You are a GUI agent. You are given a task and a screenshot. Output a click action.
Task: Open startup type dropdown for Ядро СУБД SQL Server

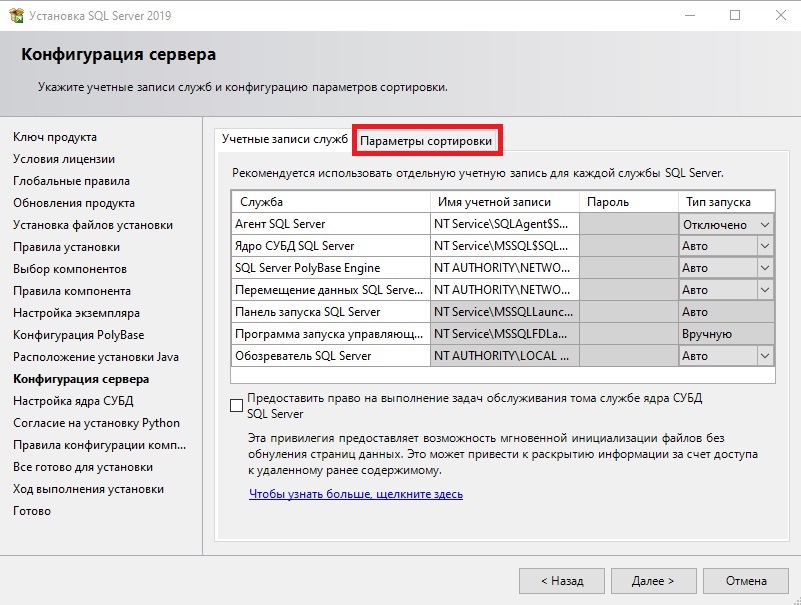(764, 246)
